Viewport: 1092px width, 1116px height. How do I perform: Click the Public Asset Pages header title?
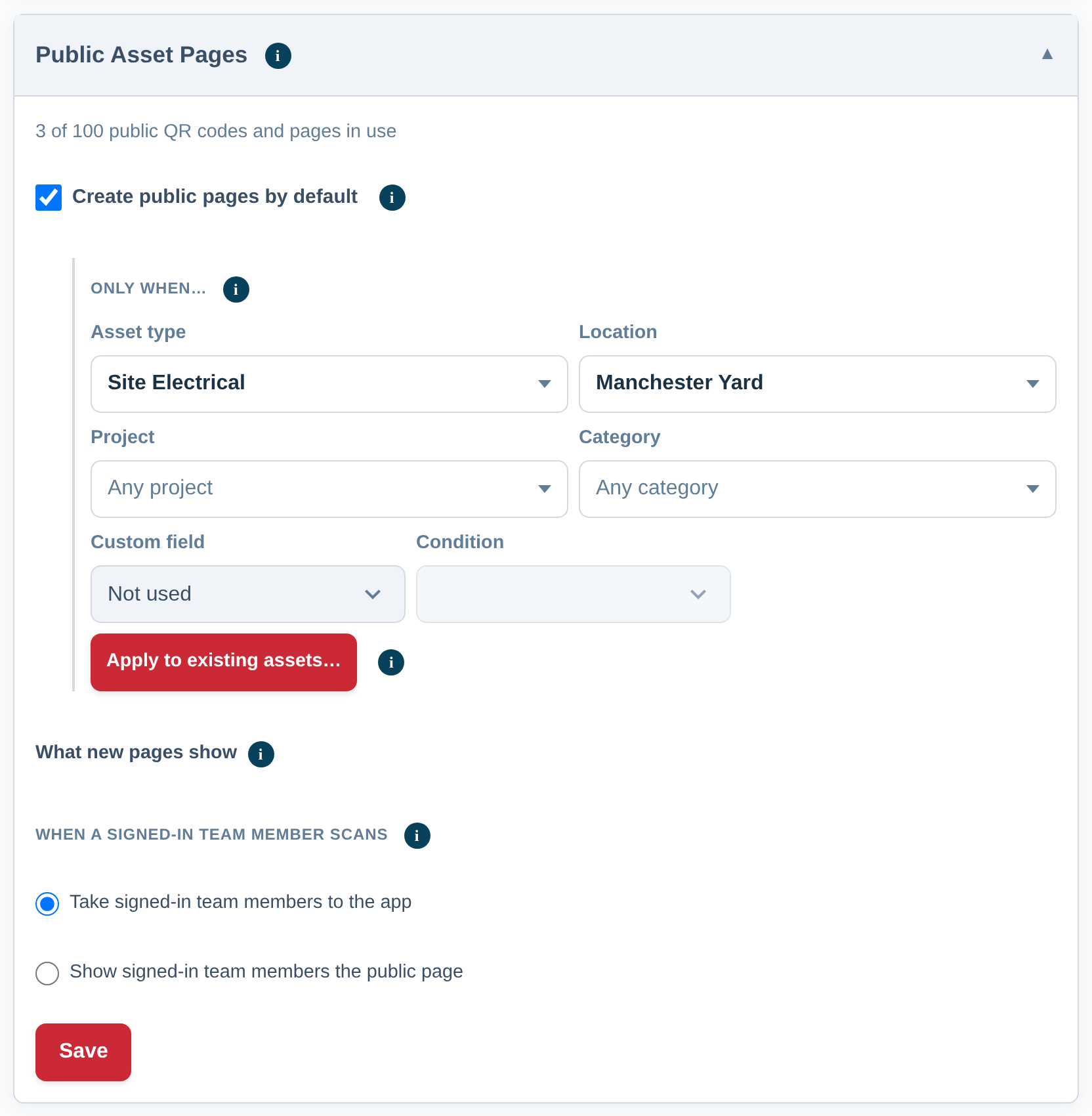(141, 55)
